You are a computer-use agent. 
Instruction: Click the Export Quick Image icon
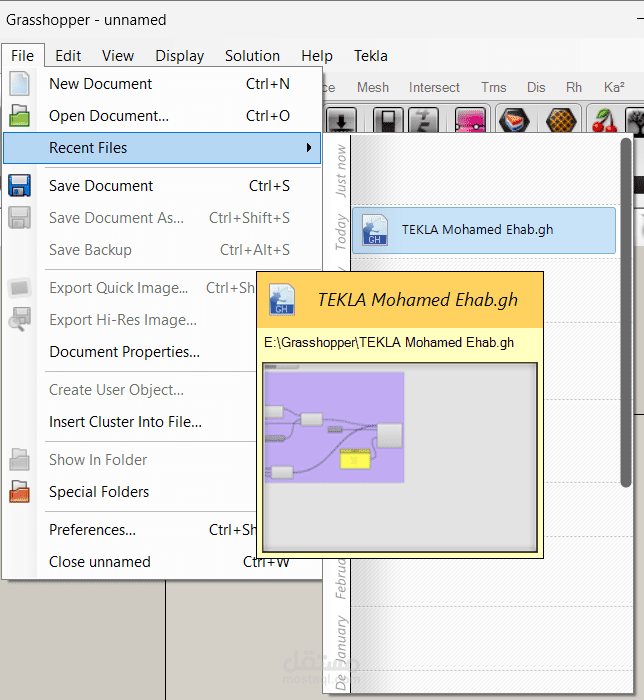19,288
